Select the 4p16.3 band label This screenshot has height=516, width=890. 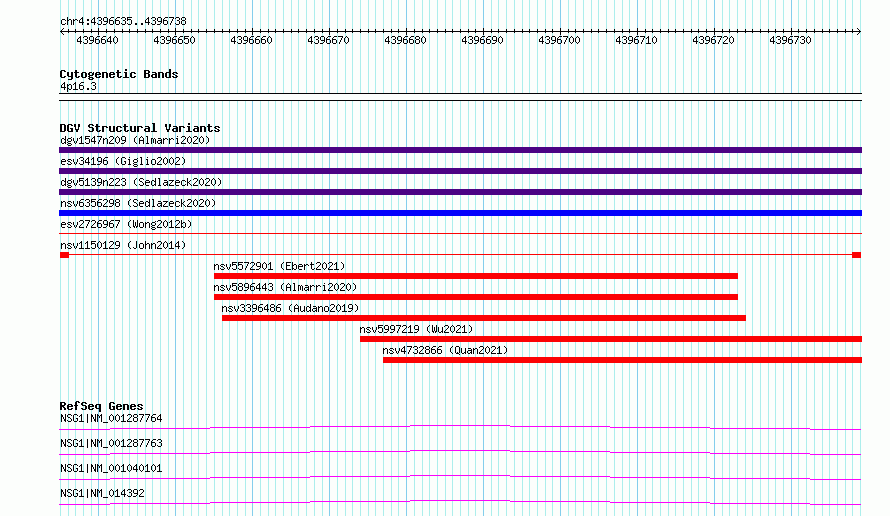pos(78,87)
